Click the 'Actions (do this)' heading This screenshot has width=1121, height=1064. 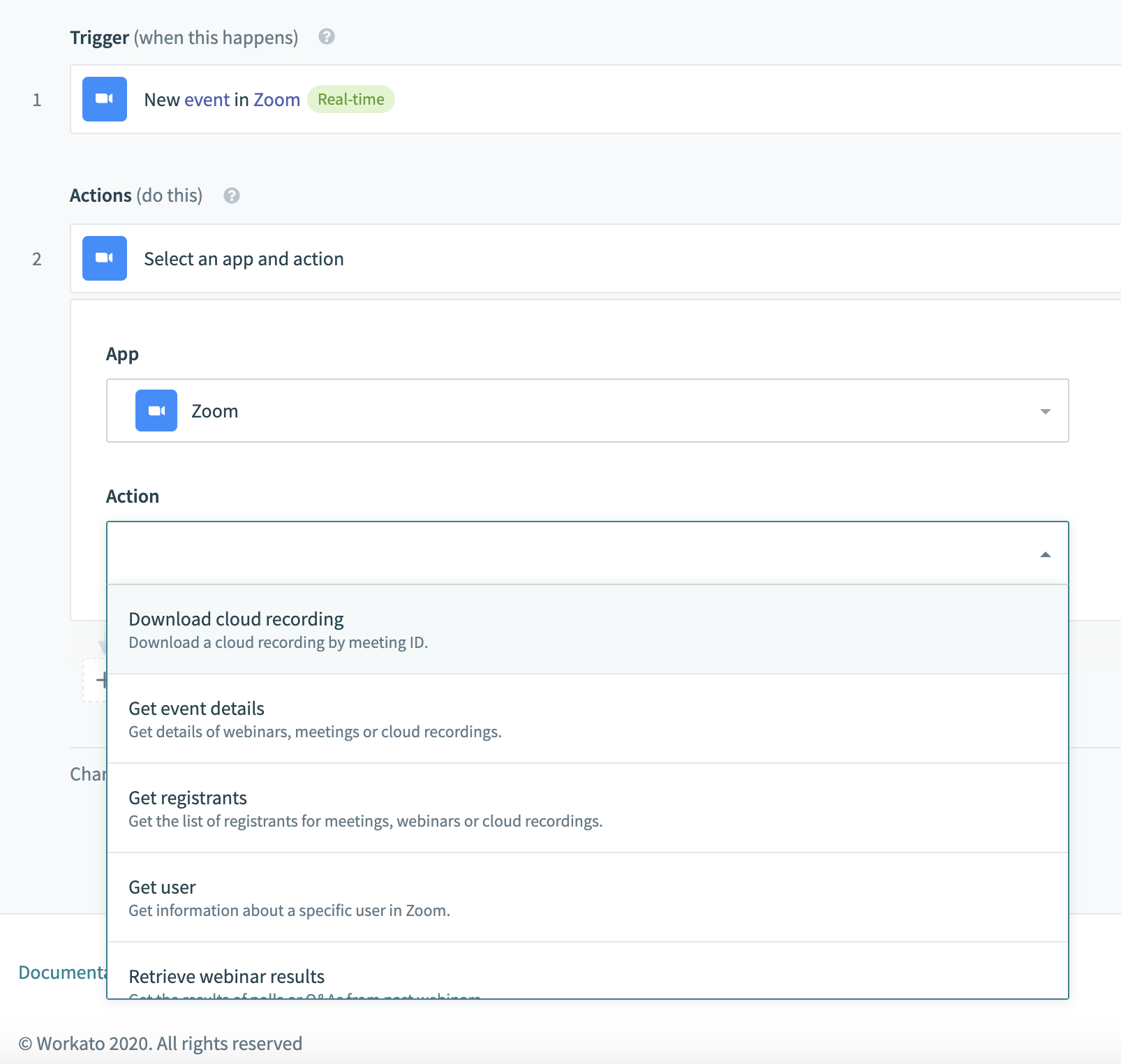pyautogui.click(x=136, y=195)
